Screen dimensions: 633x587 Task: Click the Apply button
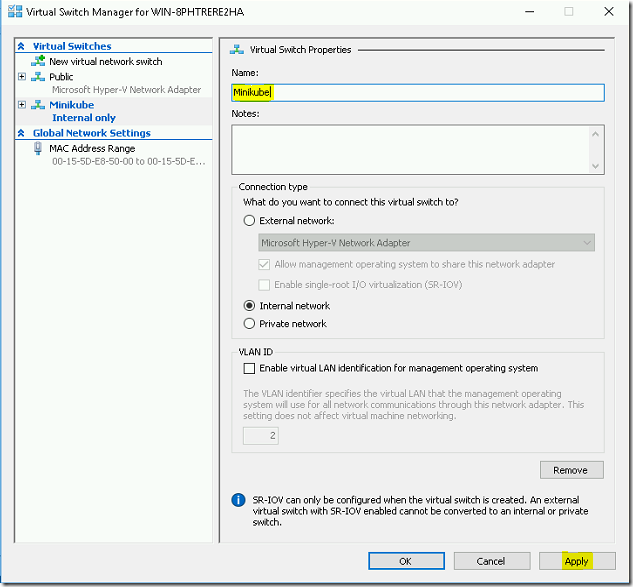(x=577, y=561)
